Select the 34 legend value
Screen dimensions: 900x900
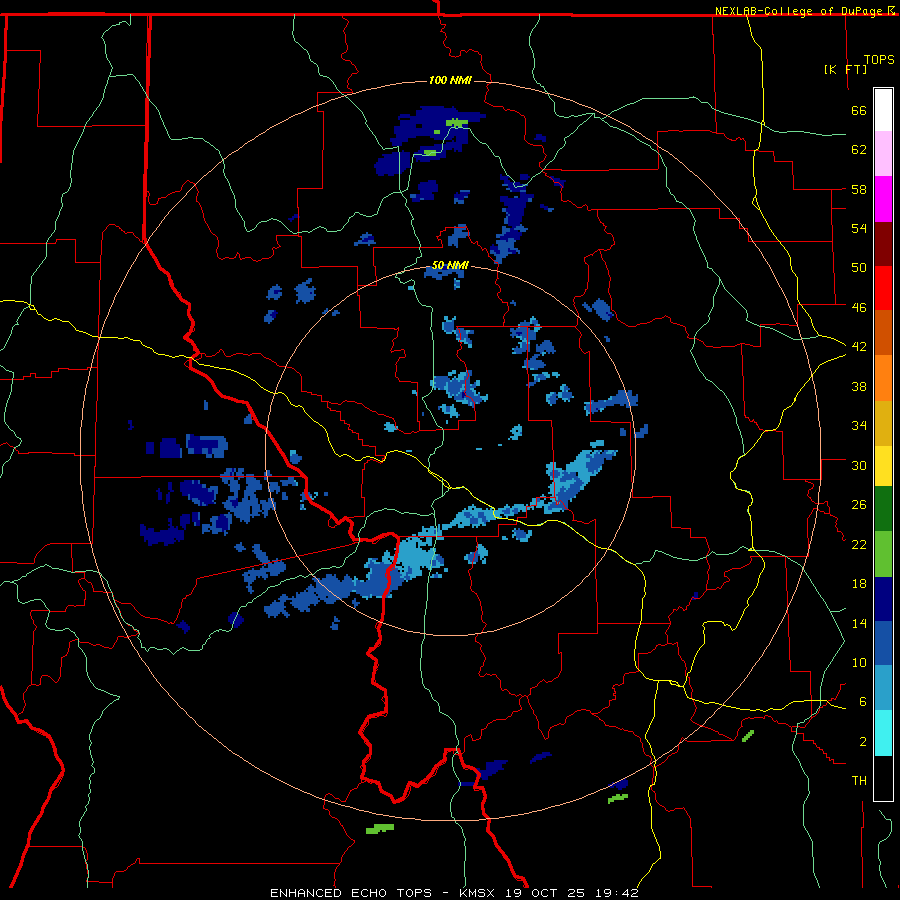[859, 425]
